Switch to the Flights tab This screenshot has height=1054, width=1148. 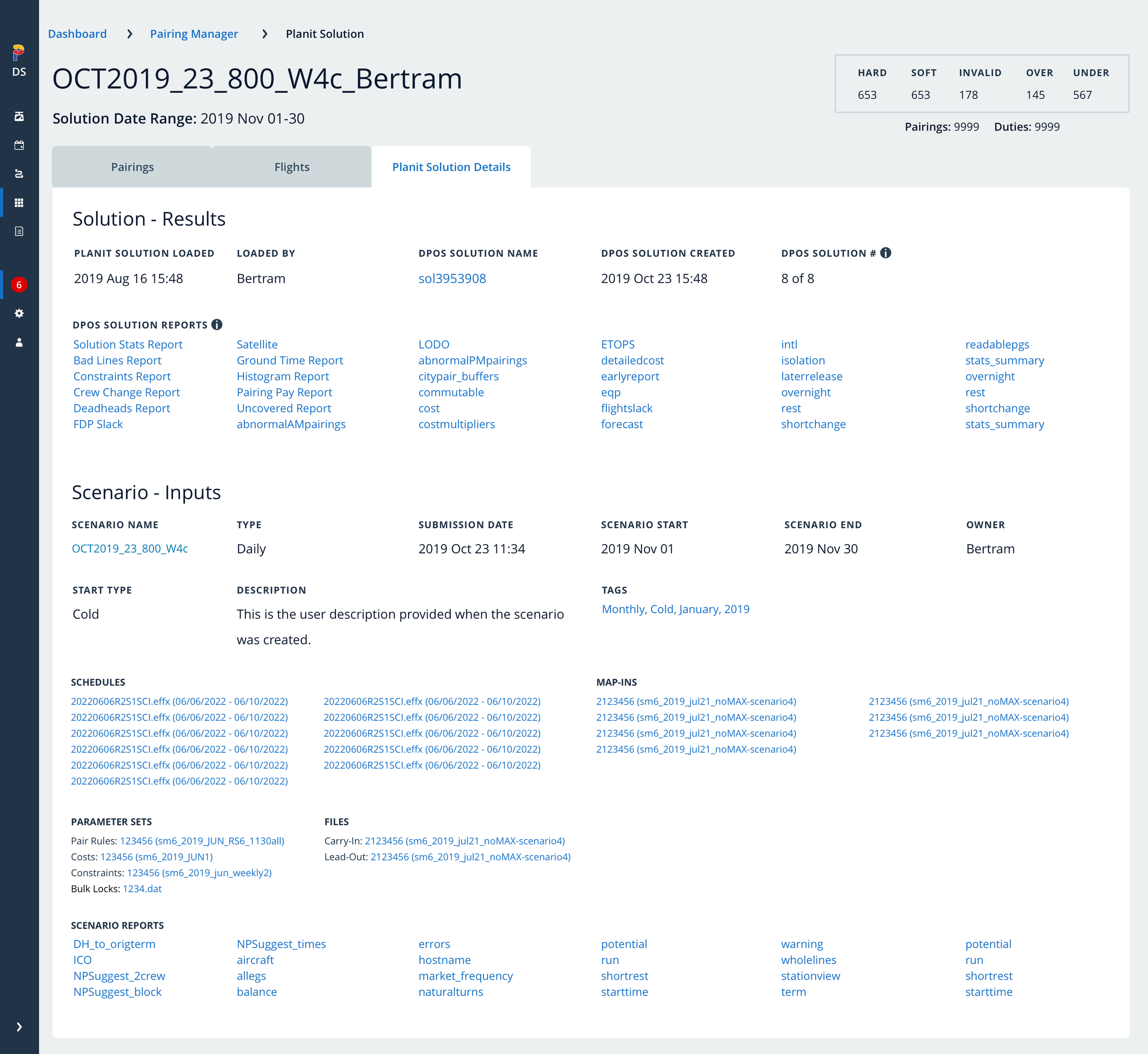click(x=292, y=167)
